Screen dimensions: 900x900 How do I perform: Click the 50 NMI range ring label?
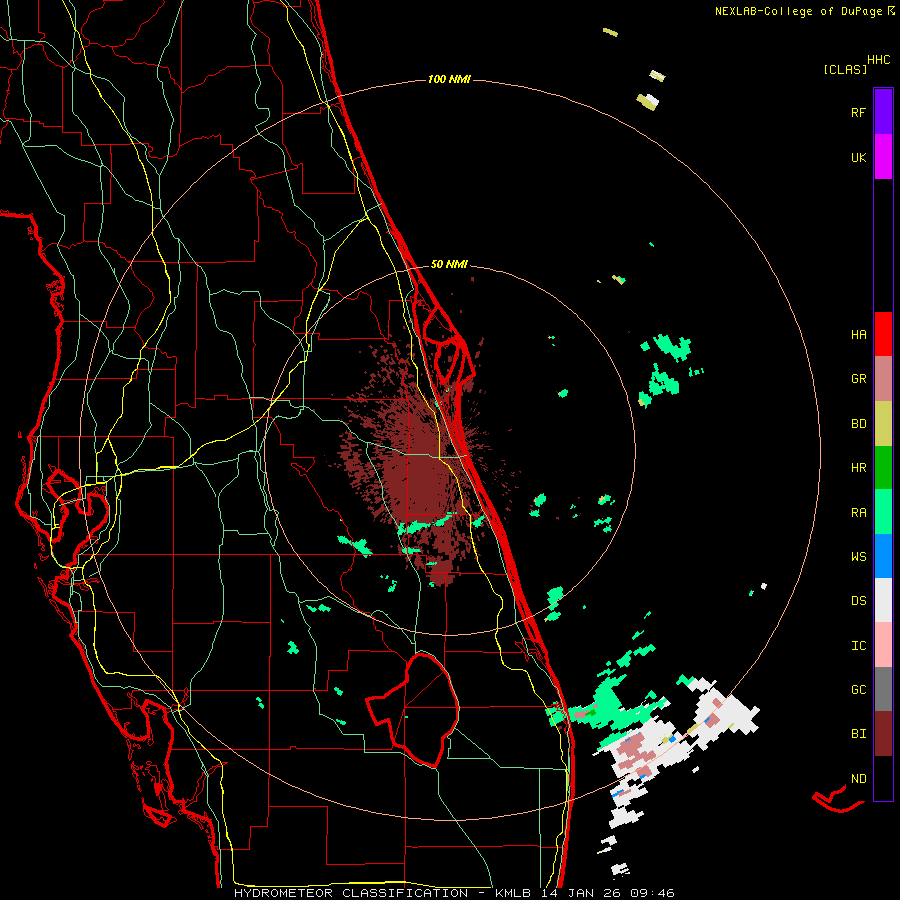click(x=449, y=264)
